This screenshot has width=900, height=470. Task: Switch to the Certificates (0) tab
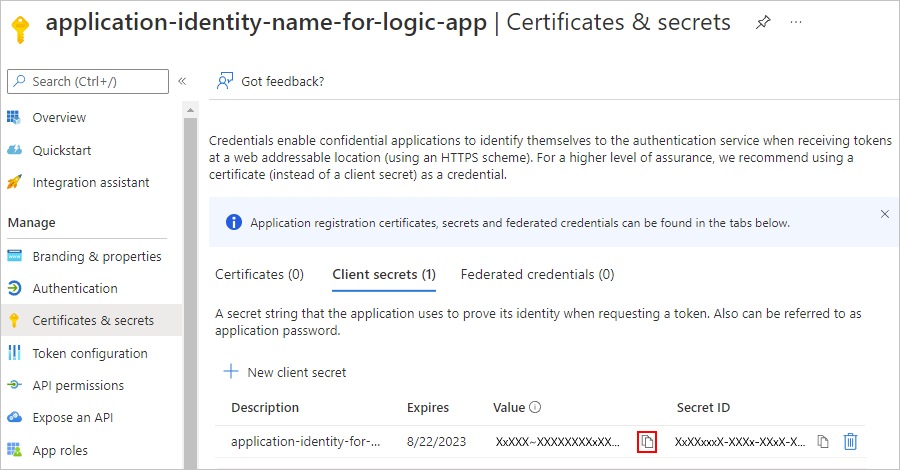259,274
